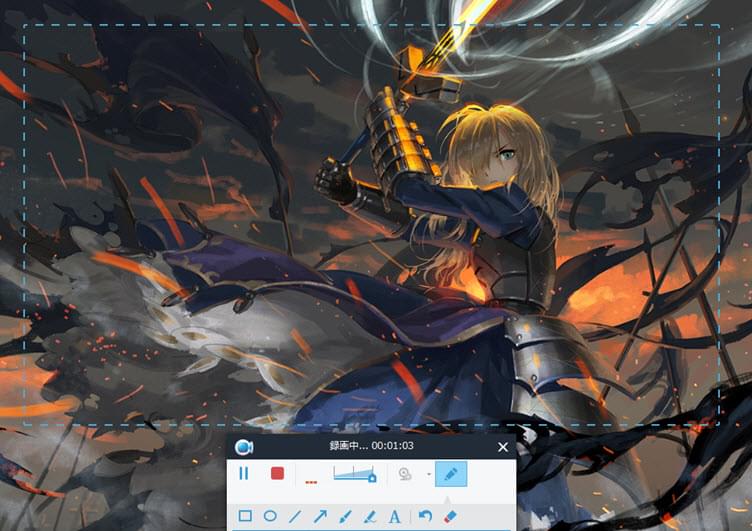Activate the highlighter marker tool
Image resolution: width=752 pixels, height=531 pixels.
(369, 516)
